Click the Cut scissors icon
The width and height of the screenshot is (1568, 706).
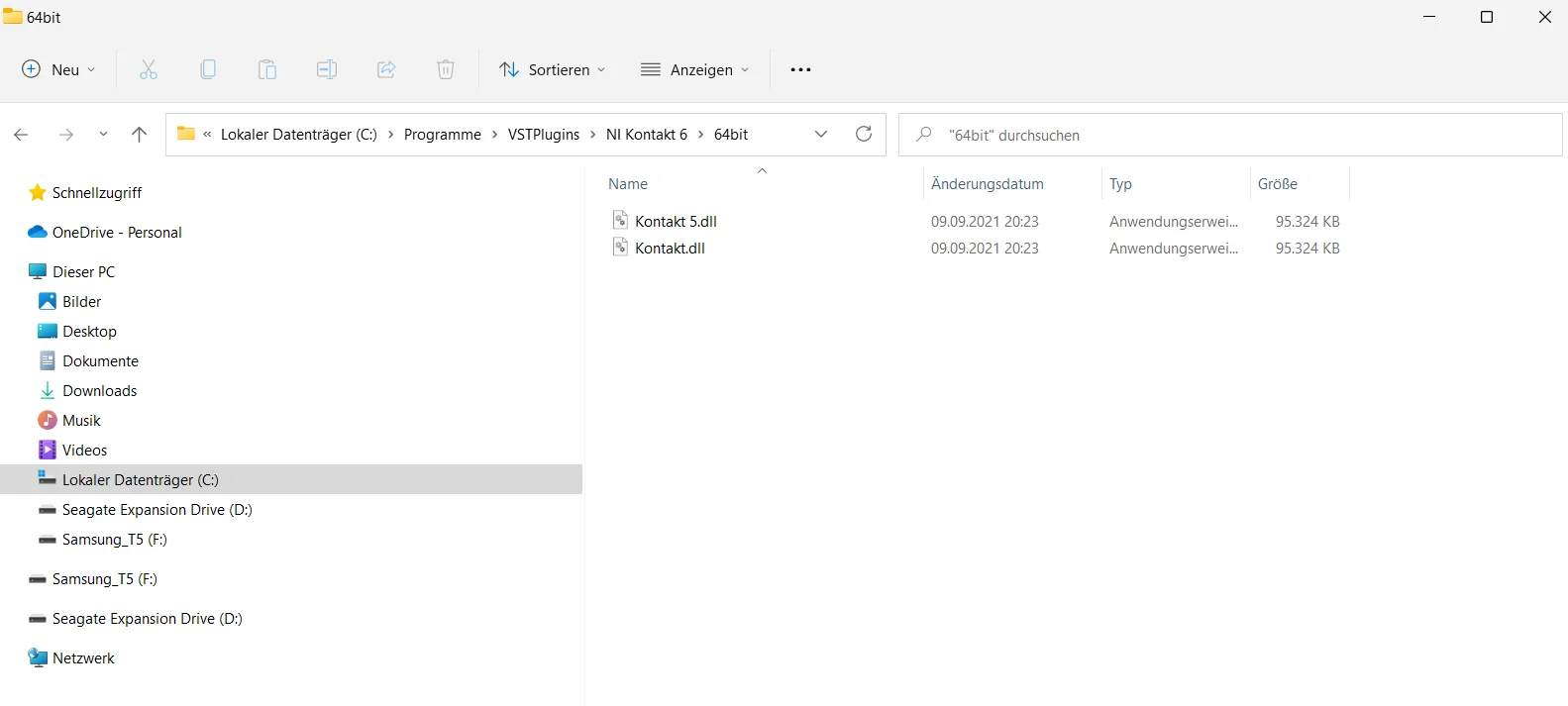(x=149, y=69)
